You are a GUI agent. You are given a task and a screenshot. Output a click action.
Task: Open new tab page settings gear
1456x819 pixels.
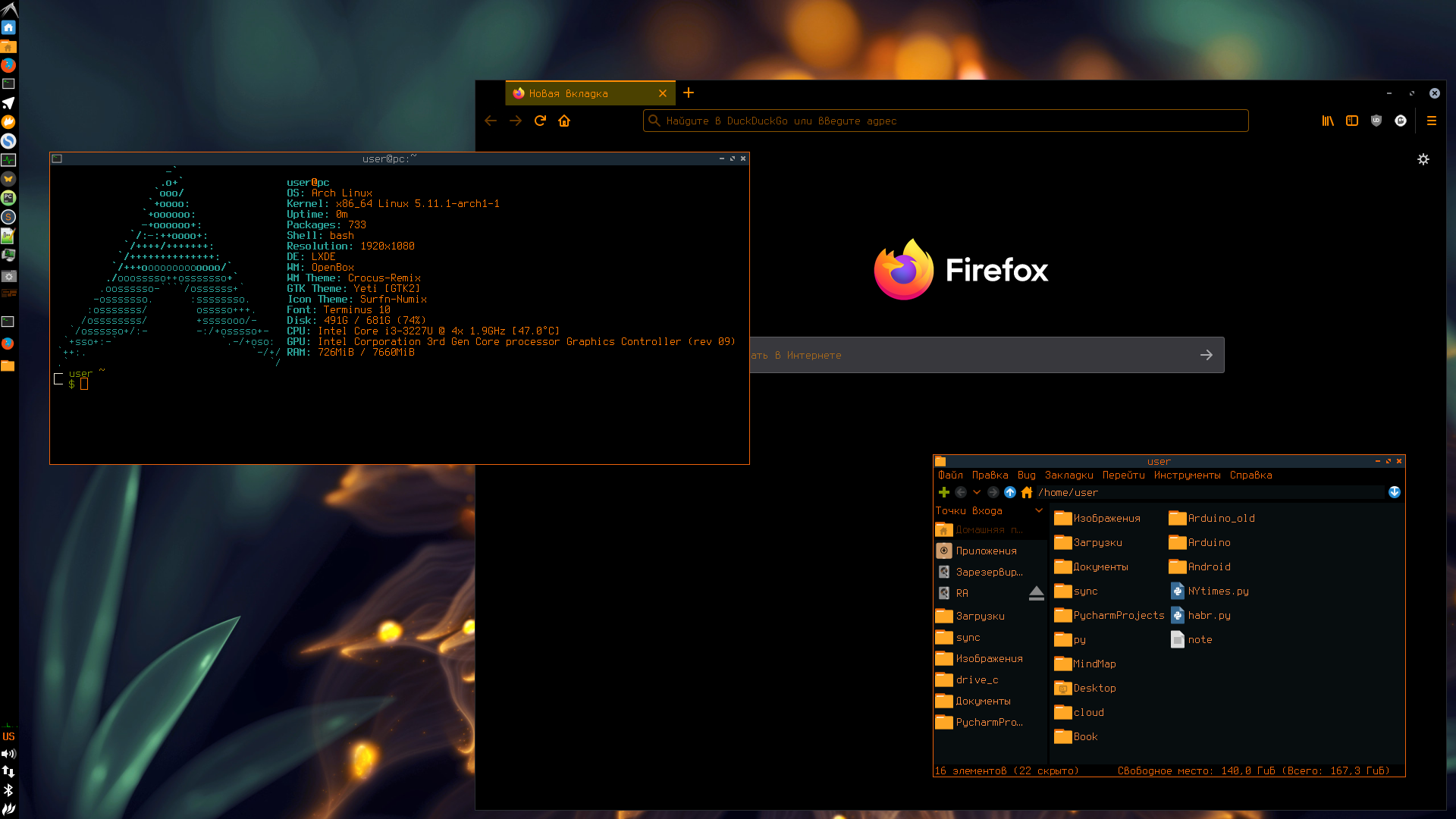pyautogui.click(x=1423, y=159)
